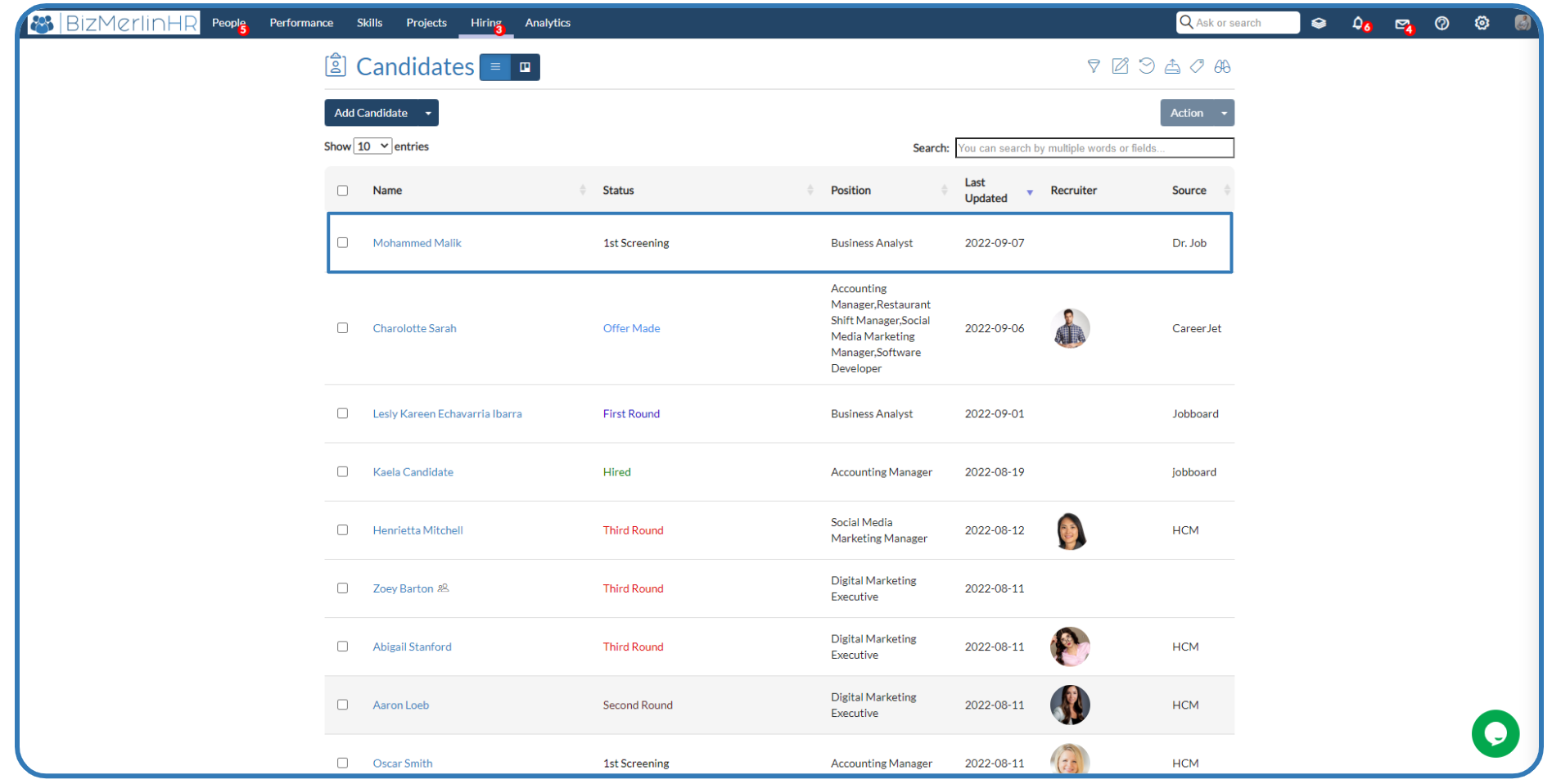Screen dimensions: 1552x784
Task: Click the magnifier icon in Ask or search
Action: coord(1185,22)
